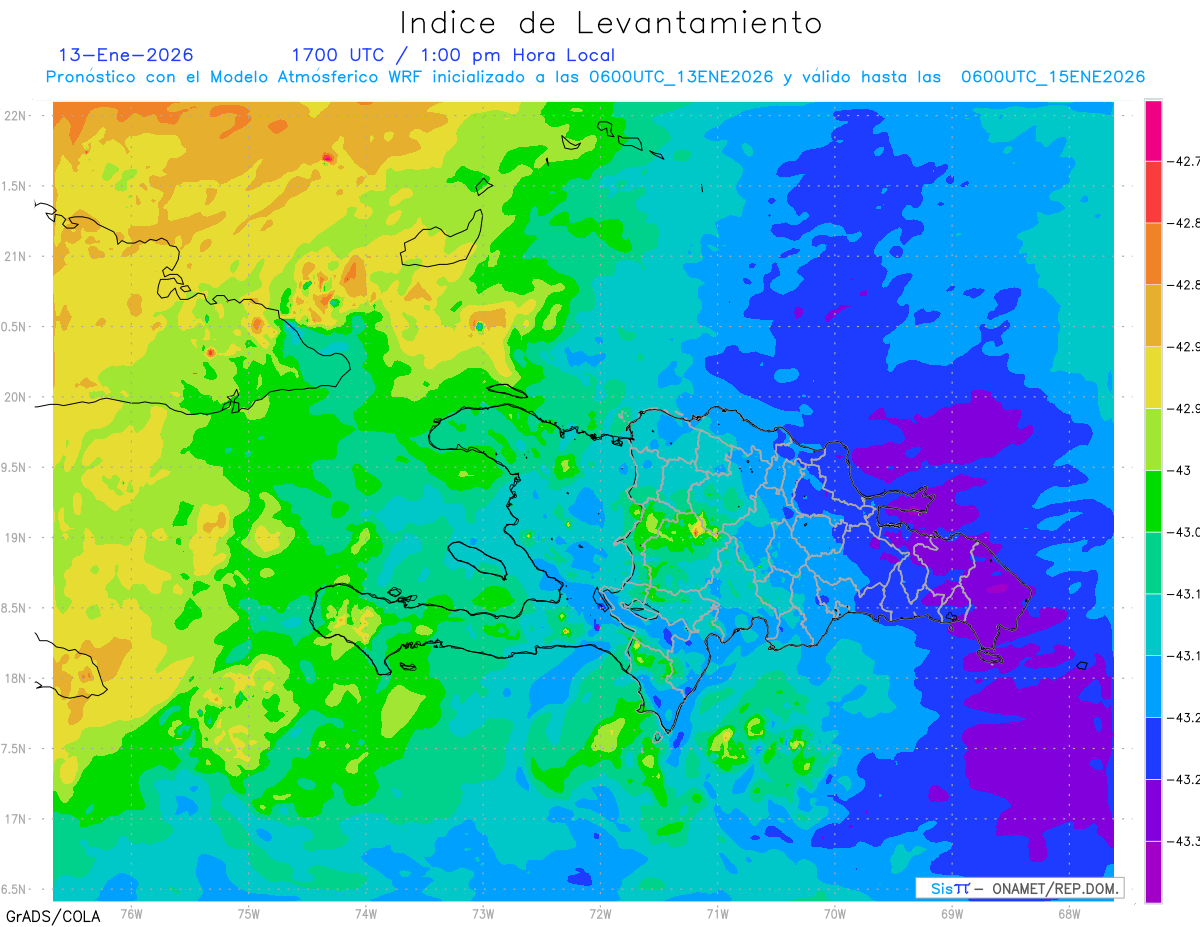Click the '68W' longitude label
The width and height of the screenshot is (1200, 927).
(1069, 913)
